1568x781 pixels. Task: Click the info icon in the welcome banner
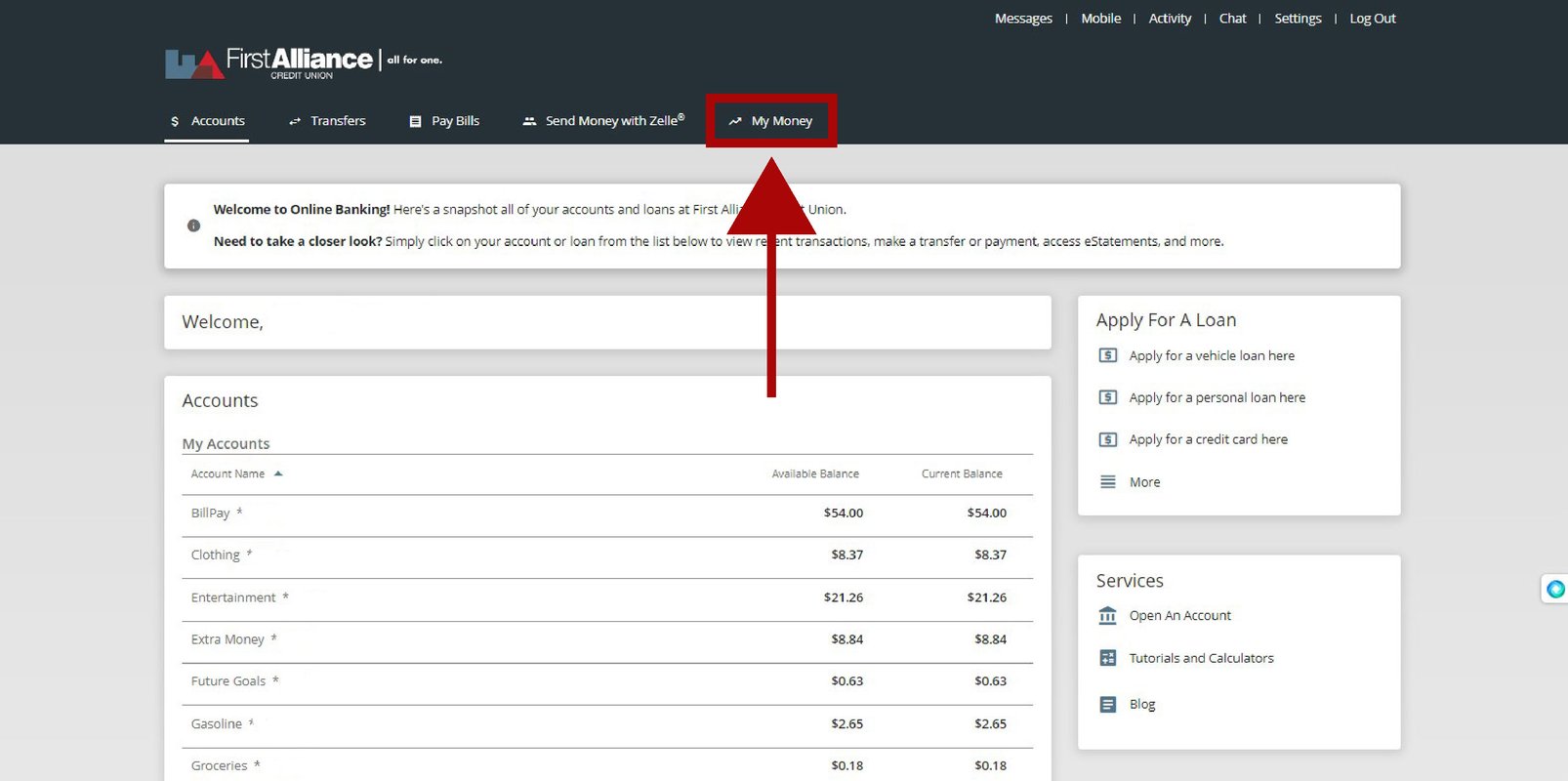[x=193, y=226]
